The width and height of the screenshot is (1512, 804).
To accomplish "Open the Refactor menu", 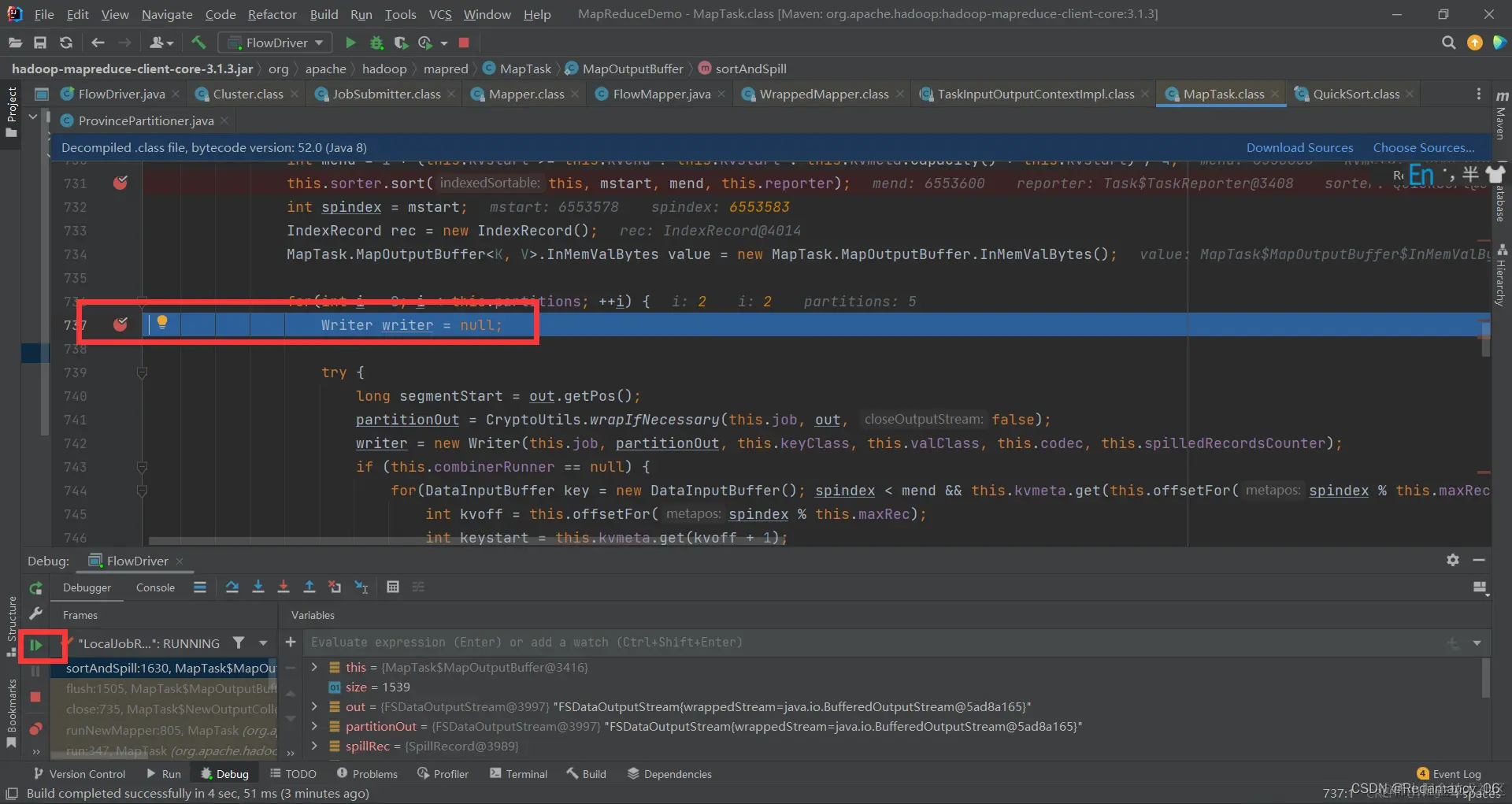I will [x=272, y=14].
